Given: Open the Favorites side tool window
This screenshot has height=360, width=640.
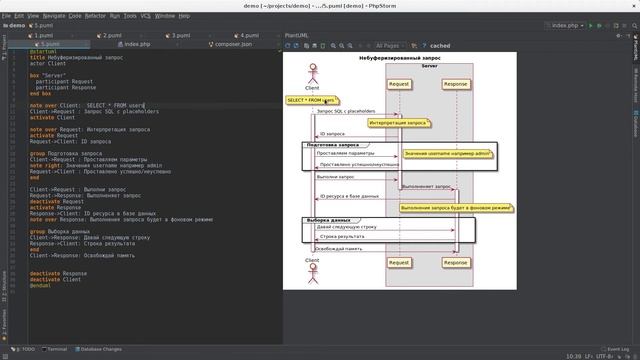Looking at the screenshot, I should (4, 324).
